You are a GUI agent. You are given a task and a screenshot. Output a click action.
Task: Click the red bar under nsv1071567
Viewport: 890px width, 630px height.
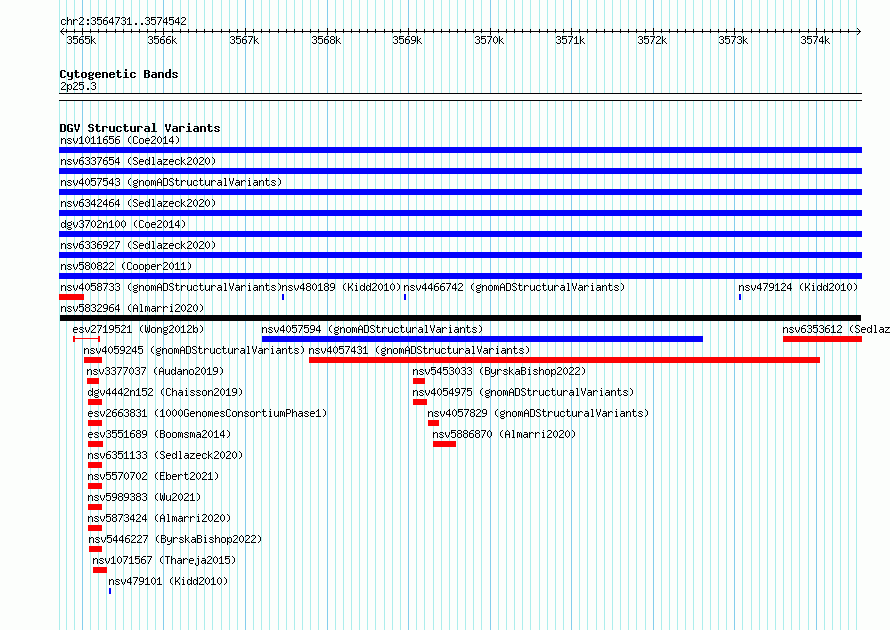click(x=100, y=570)
